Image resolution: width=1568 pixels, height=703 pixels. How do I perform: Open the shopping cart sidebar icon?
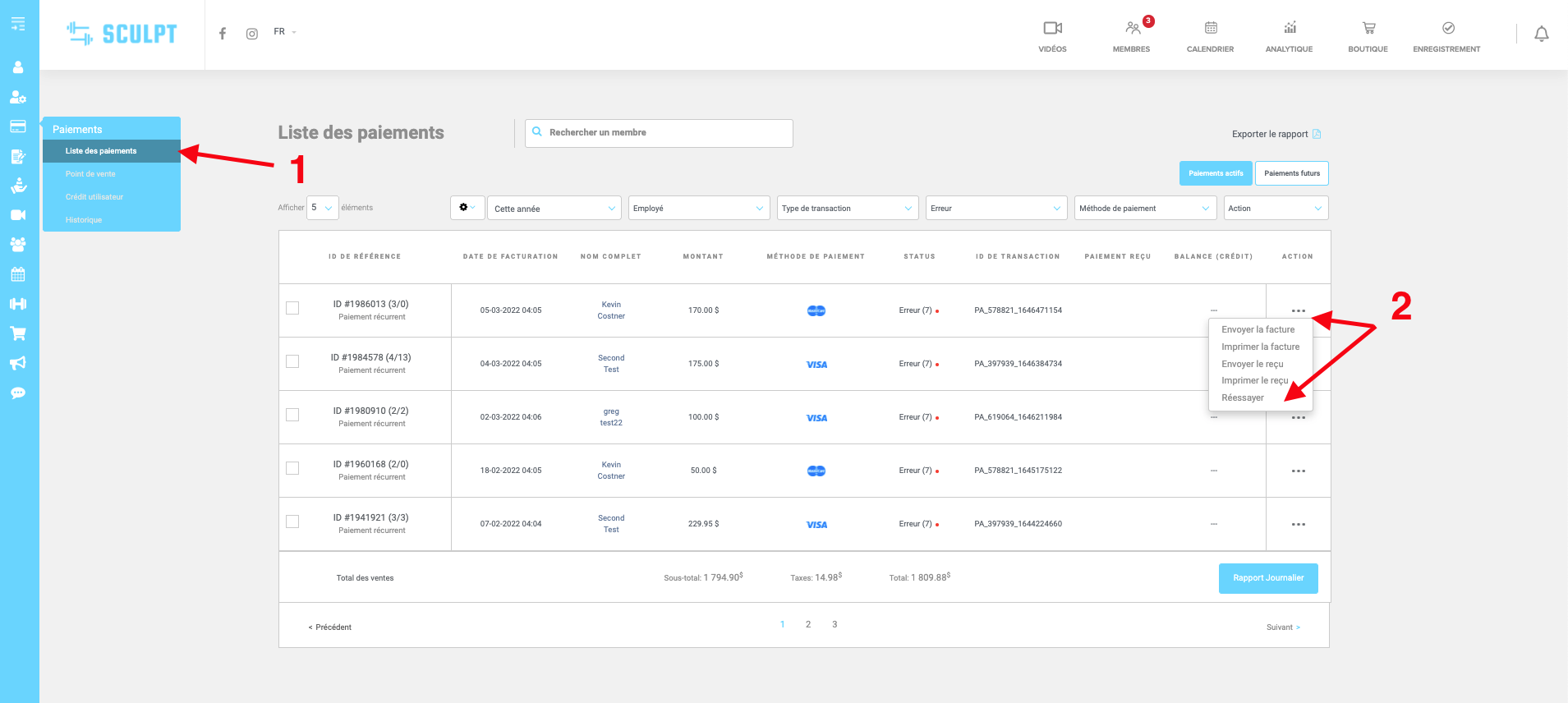[x=18, y=333]
